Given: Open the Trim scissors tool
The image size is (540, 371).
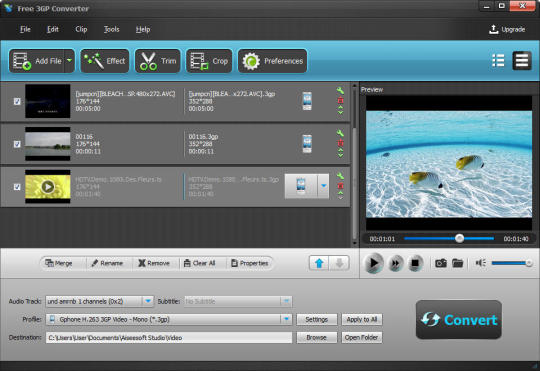Looking at the screenshot, I should 158,61.
